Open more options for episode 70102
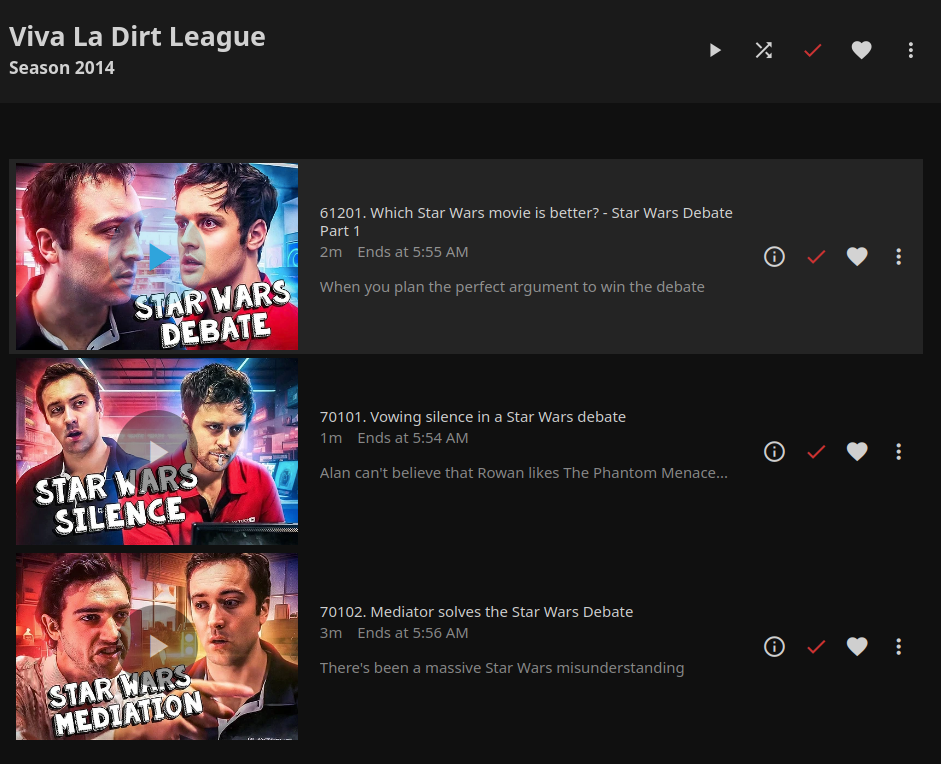This screenshot has height=764, width=941. click(x=898, y=646)
